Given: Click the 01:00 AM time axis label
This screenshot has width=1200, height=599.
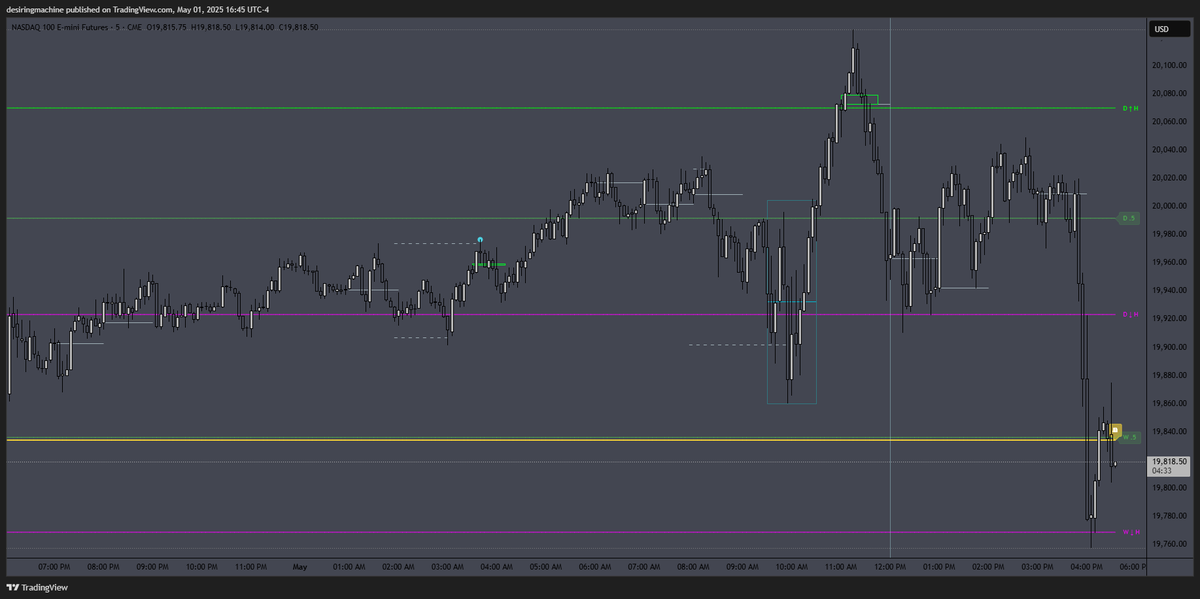Looking at the screenshot, I should click(348, 567).
